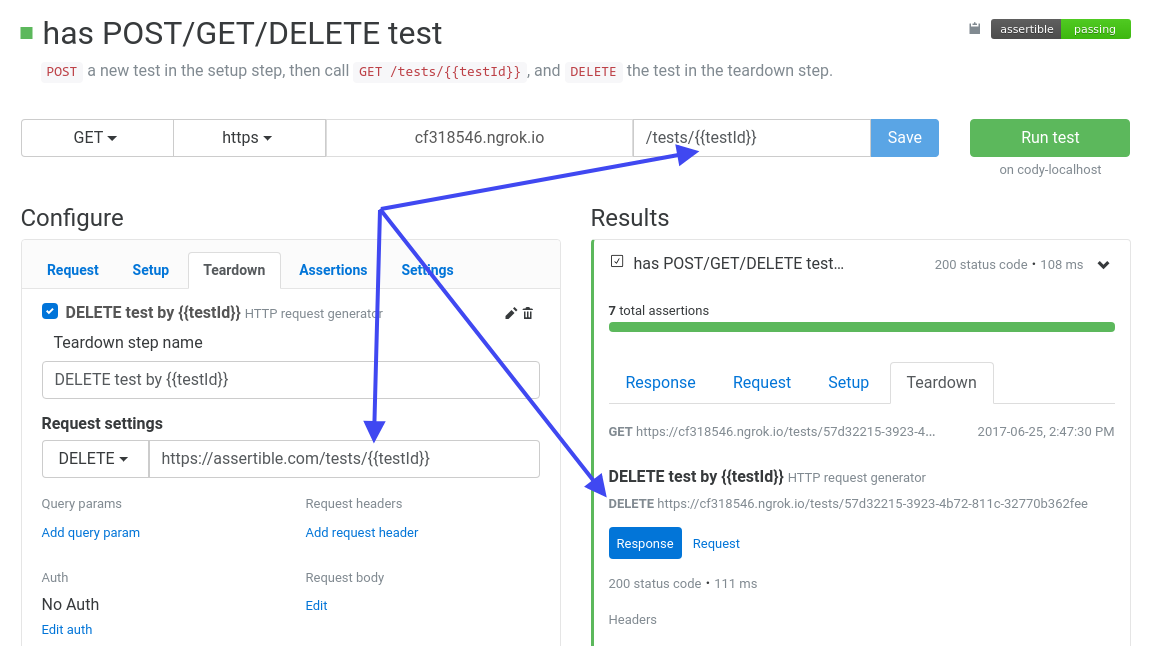Expand the result details chevron
Screen dimensions: 1150x646
1103,265
